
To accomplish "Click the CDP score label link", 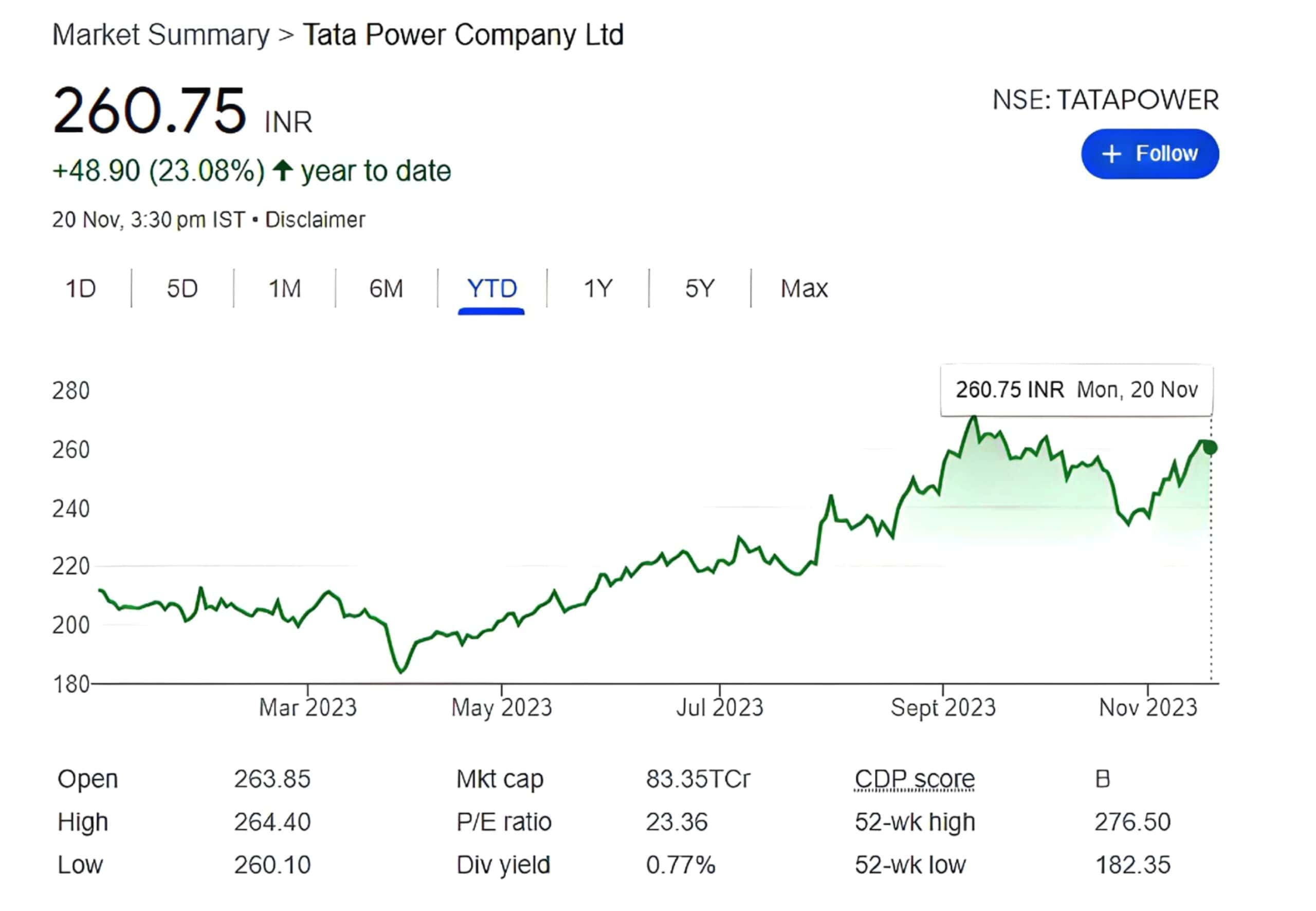I will pos(914,778).
